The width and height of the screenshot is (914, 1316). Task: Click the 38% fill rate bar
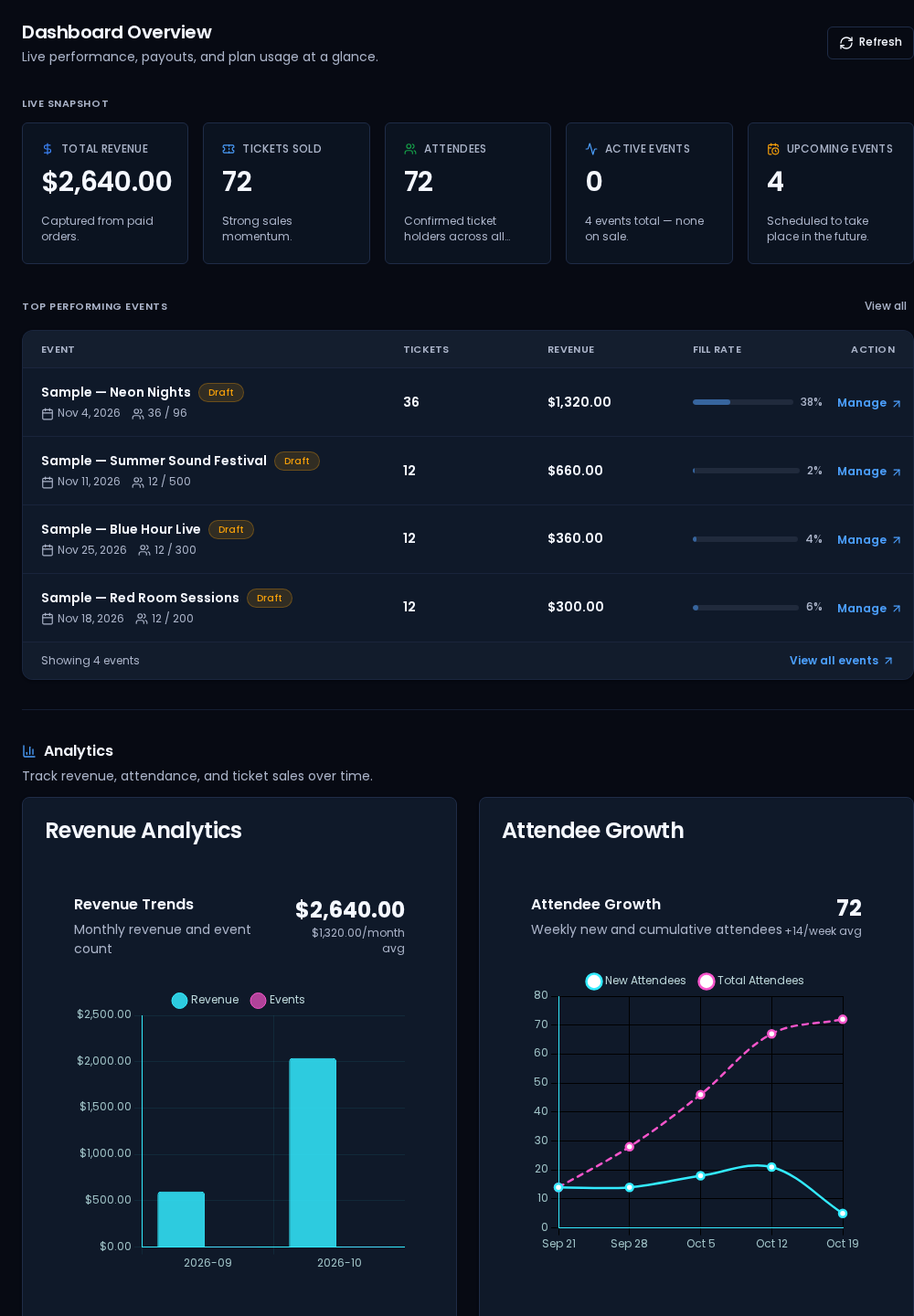tap(743, 402)
